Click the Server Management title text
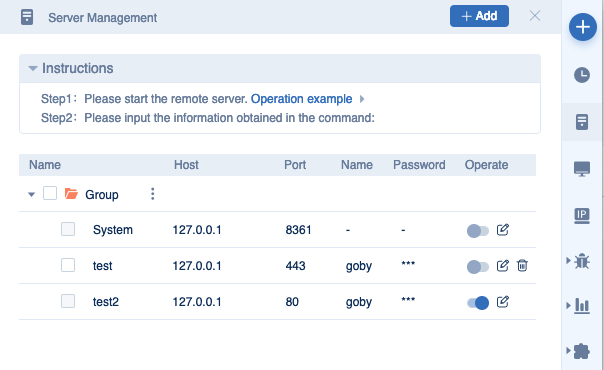 click(102, 18)
